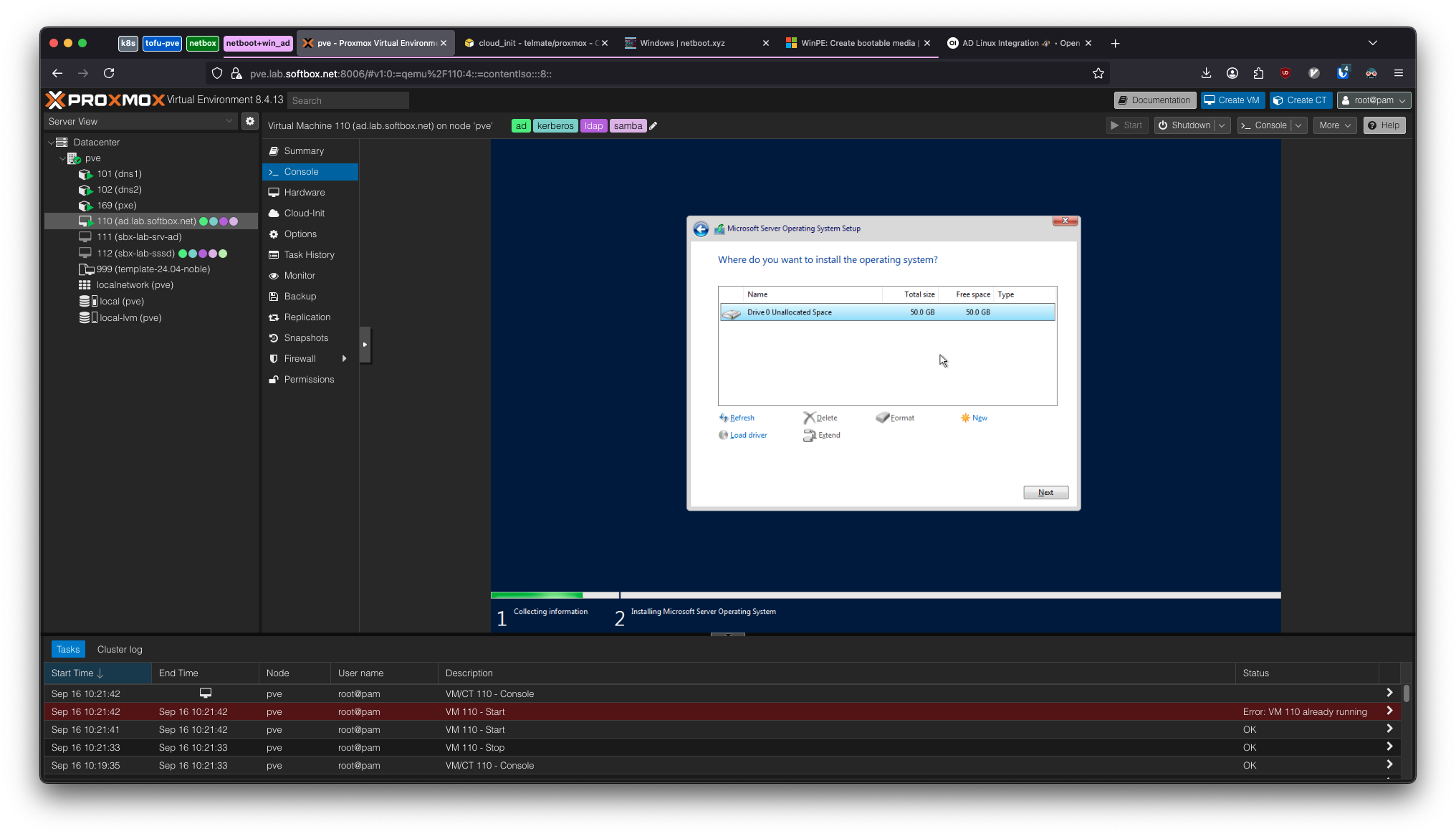Switch to the netboot.xyz browser tab
This screenshot has width=1456, height=836.
pos(682,43)
